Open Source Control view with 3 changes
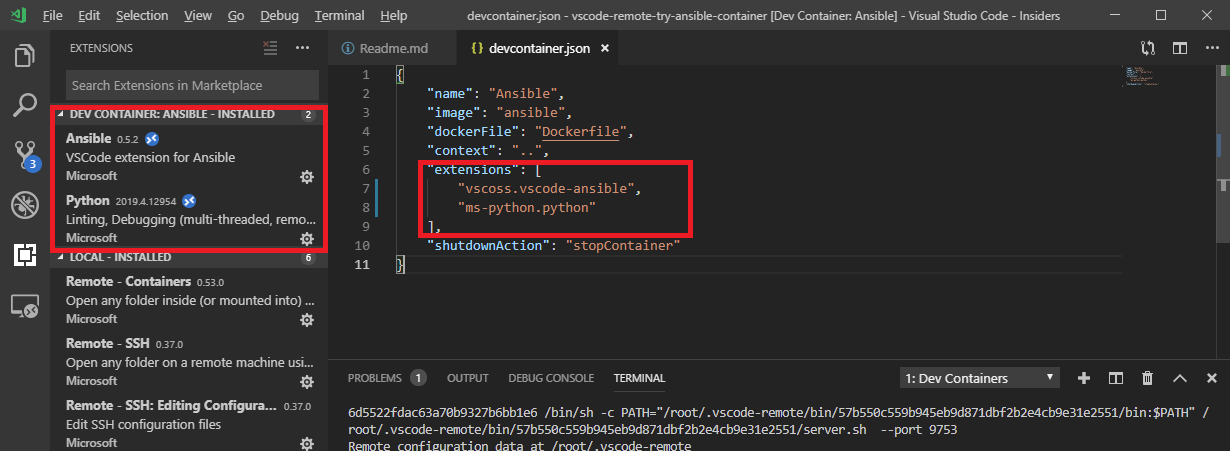The image size is (1230, 451). pyautogui.click(x=25, y=156)
